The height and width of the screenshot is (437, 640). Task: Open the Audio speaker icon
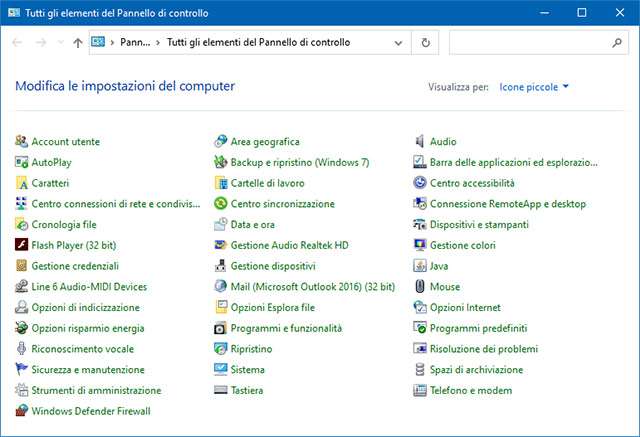point(421,142)
